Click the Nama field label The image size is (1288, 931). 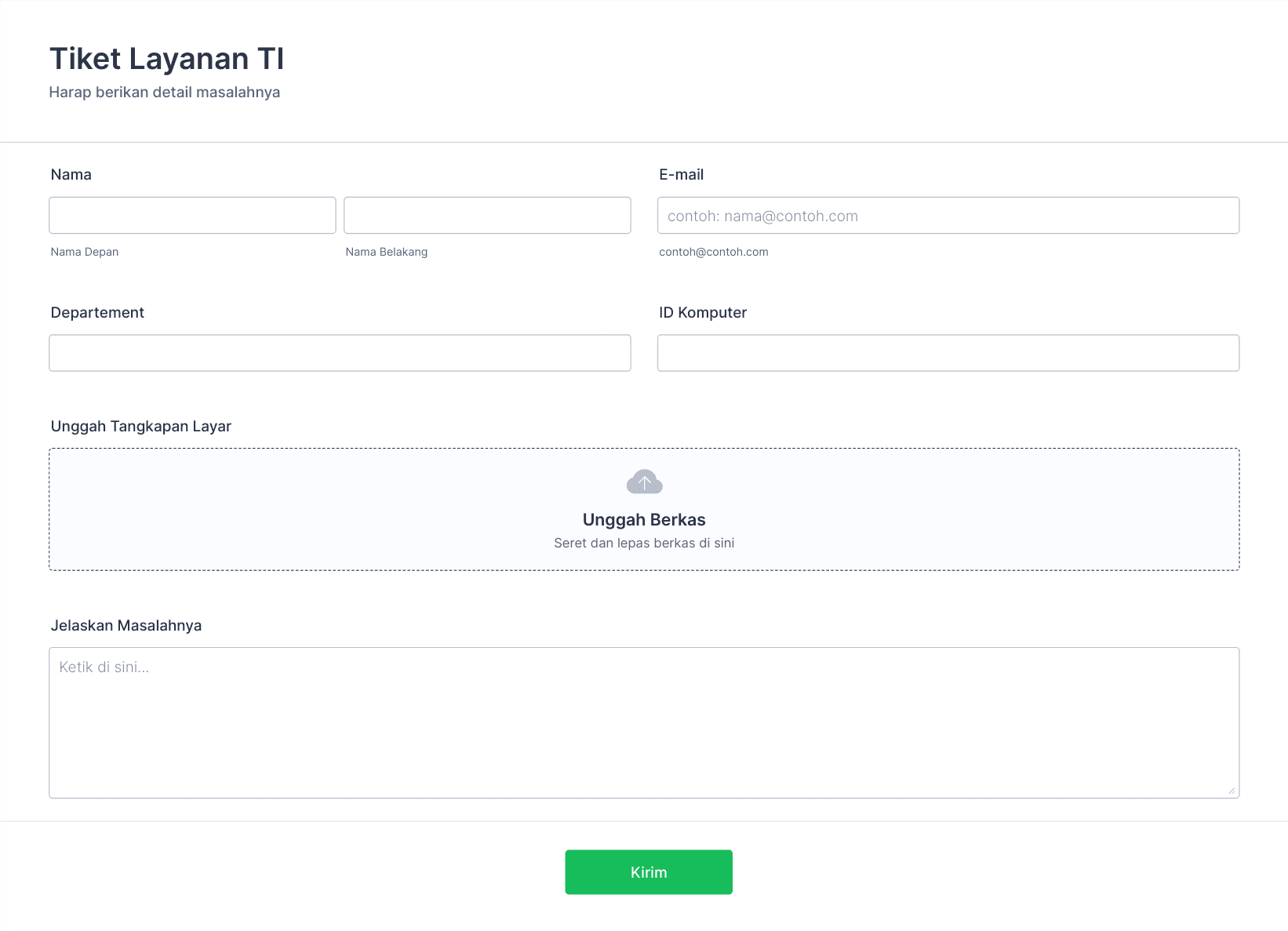71,174
